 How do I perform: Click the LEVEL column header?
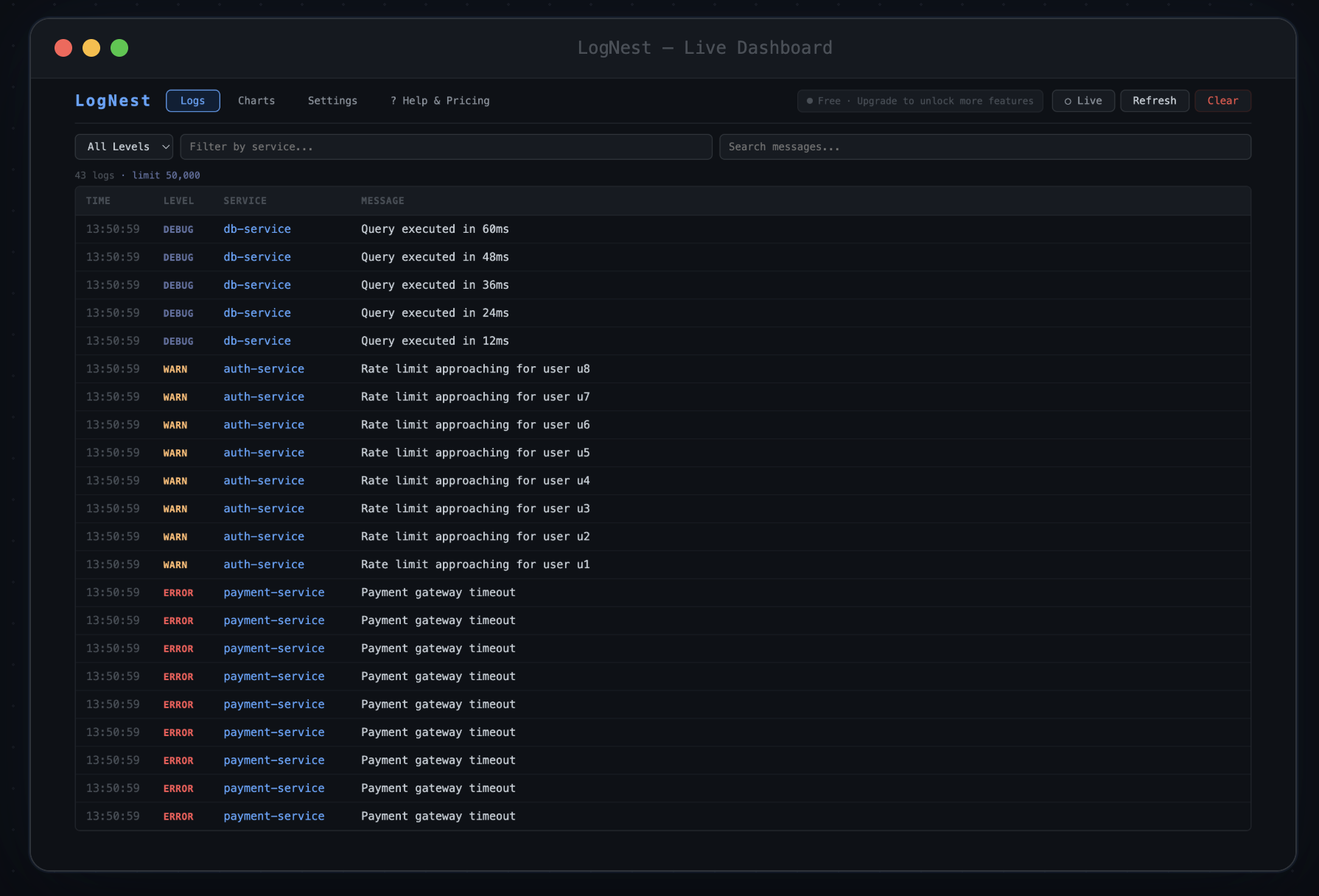point(178,200)
